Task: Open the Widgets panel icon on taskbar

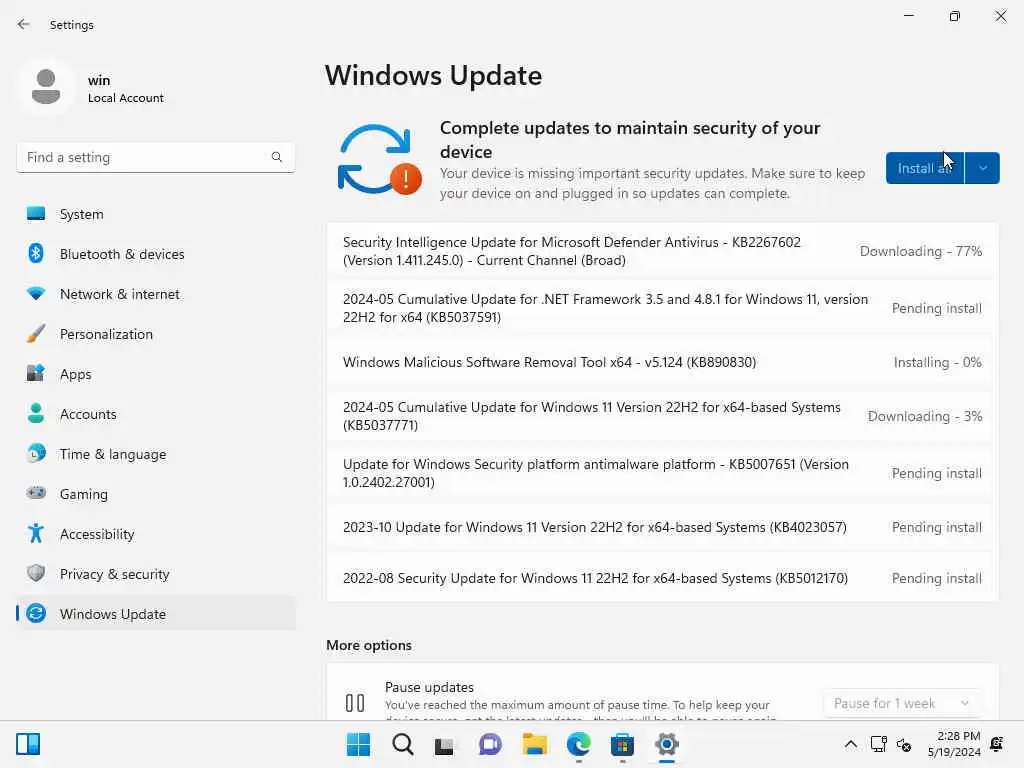Action: 28,744
